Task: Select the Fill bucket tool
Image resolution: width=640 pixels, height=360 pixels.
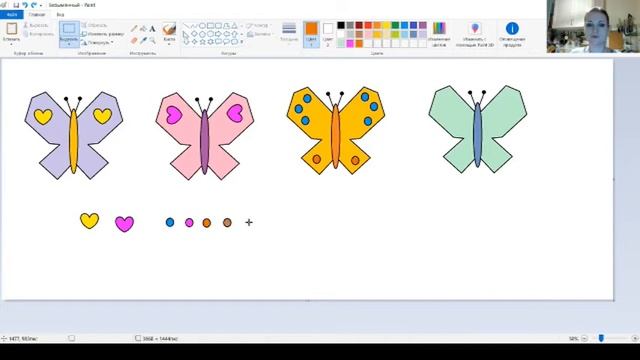Action: pyautogui.click(x=143, y=29)
